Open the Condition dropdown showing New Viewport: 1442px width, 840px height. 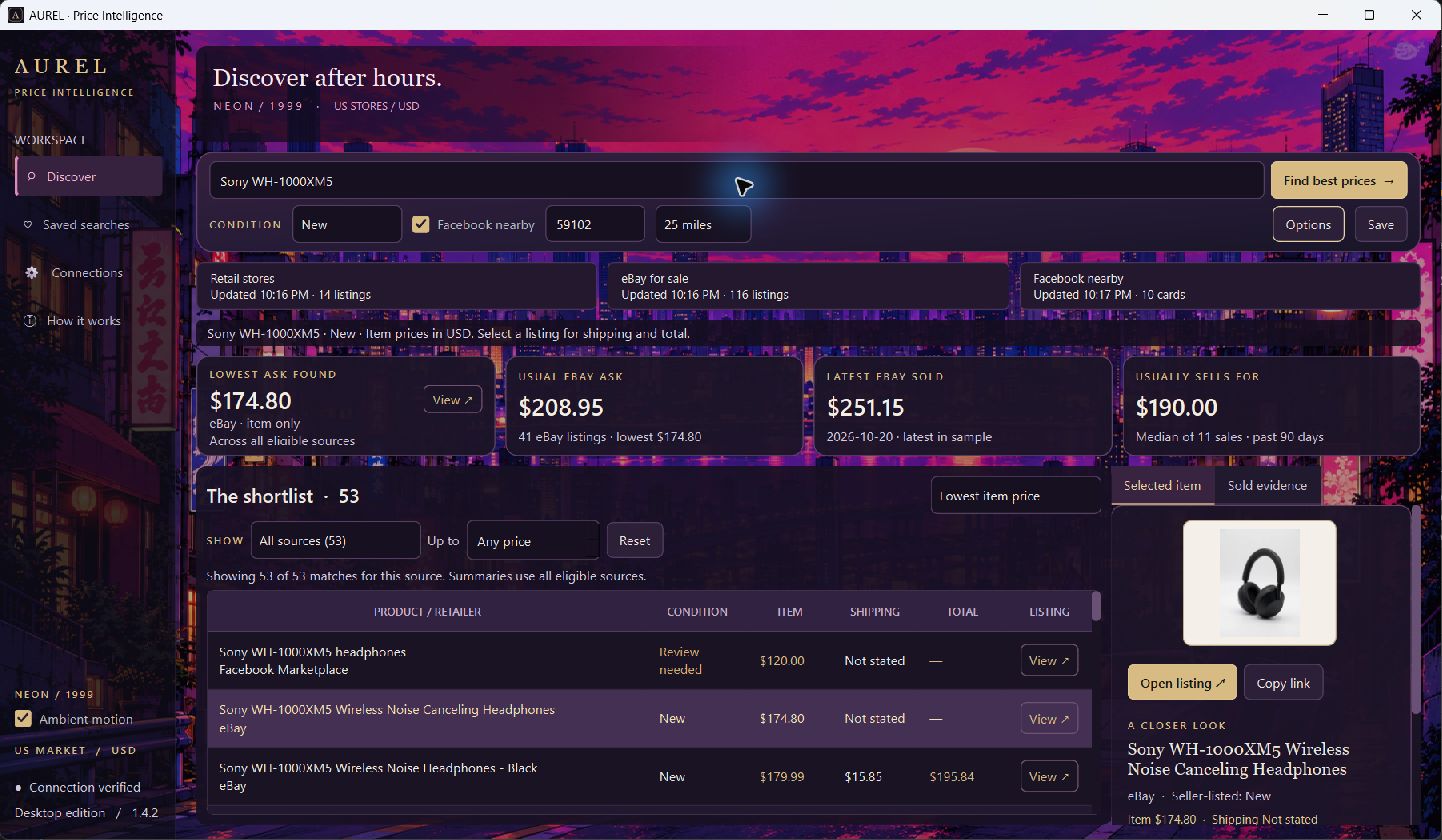347,224
